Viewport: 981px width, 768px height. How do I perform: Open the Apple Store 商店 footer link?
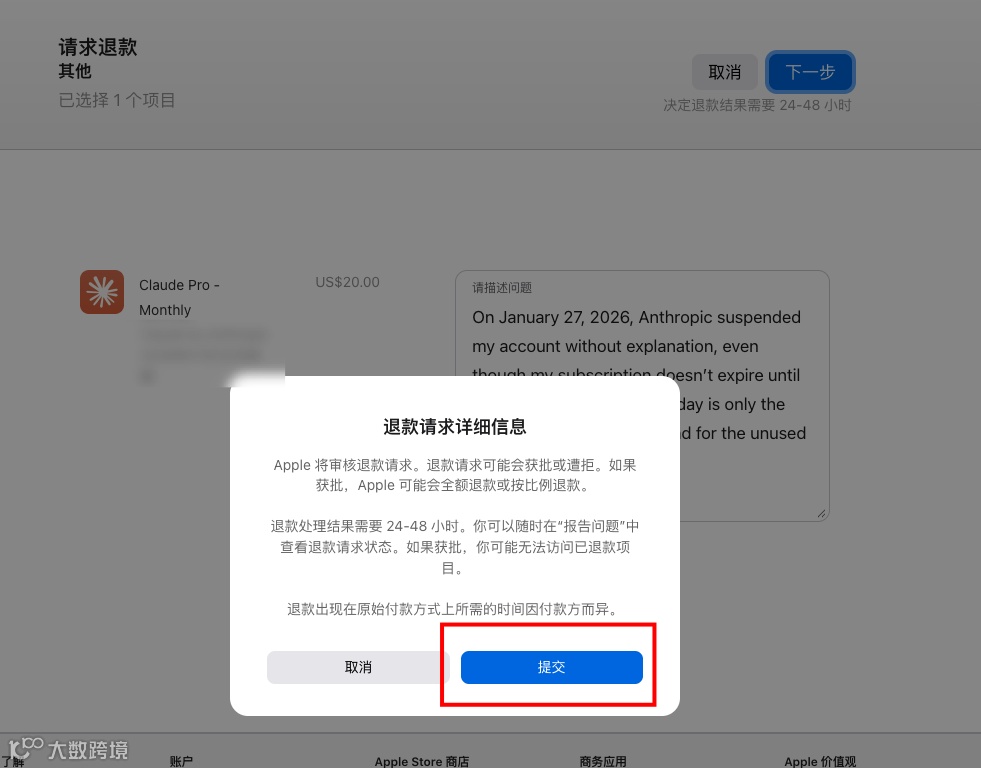(x=422, y=761)
